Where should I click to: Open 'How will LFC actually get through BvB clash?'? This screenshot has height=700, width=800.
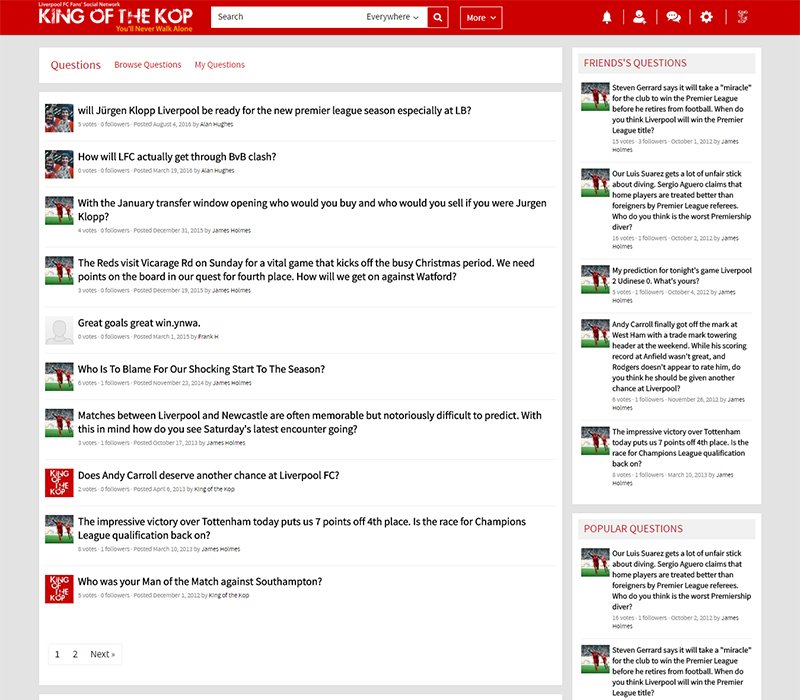pyautogui.click(x=177, y=157)
